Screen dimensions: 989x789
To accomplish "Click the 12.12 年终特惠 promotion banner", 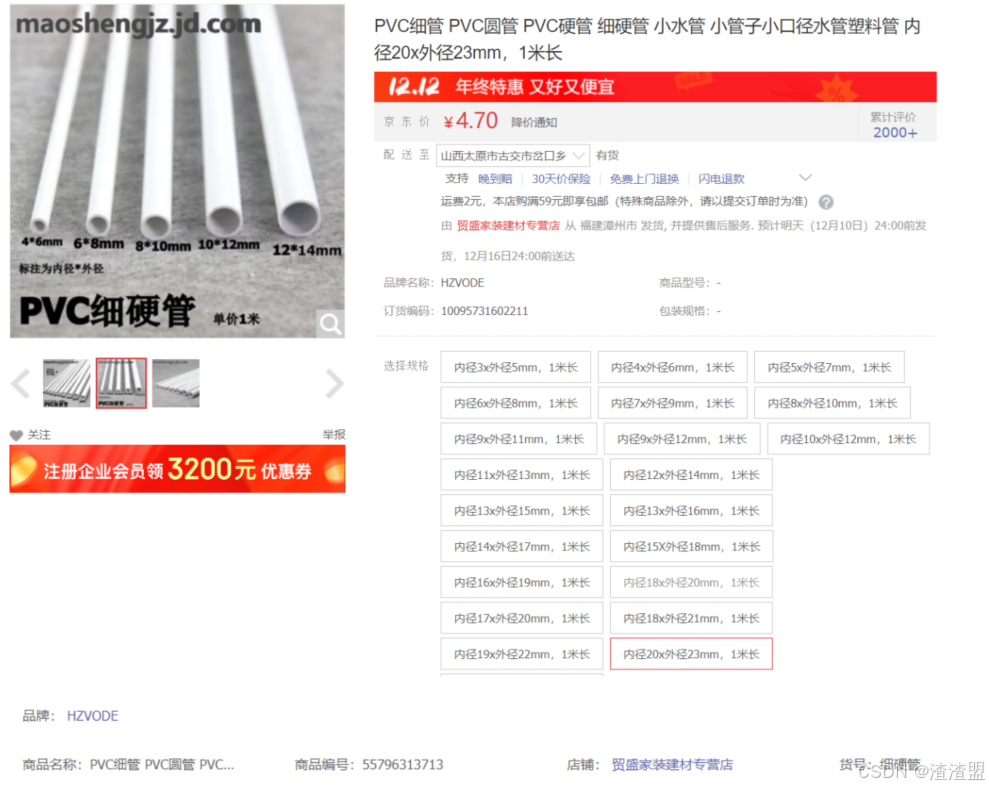I will click(655, 87).
